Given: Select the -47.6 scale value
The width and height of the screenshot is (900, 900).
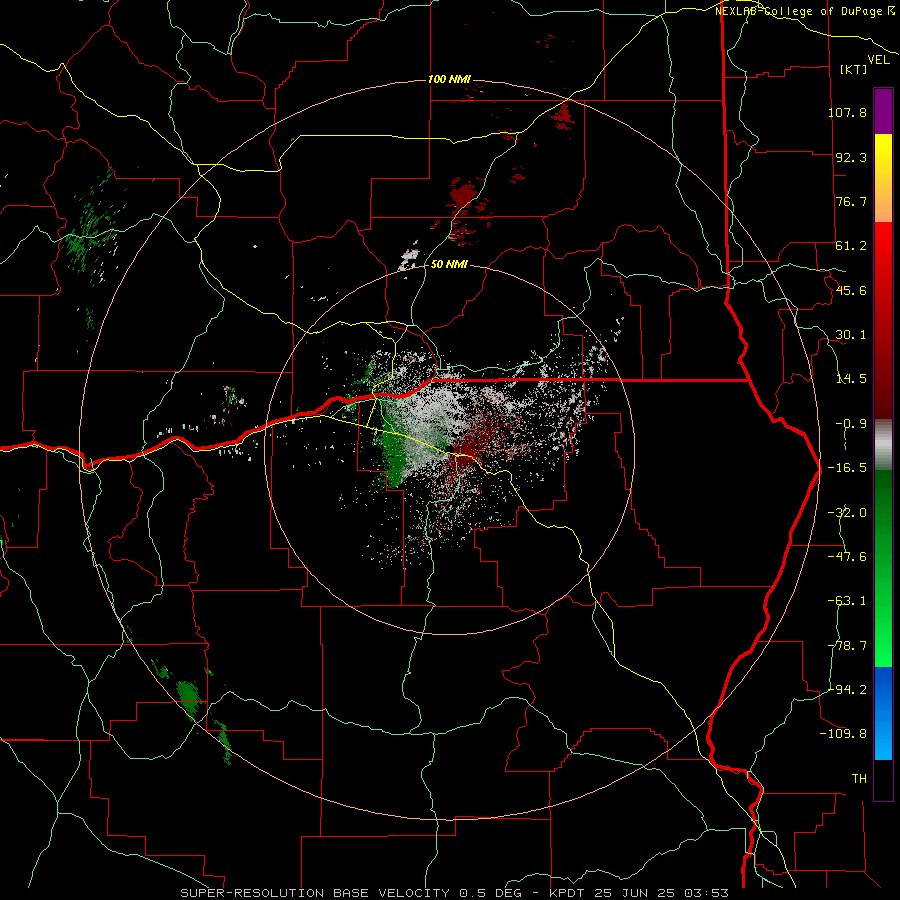Looking at the screenshot, I should point(847,557).
